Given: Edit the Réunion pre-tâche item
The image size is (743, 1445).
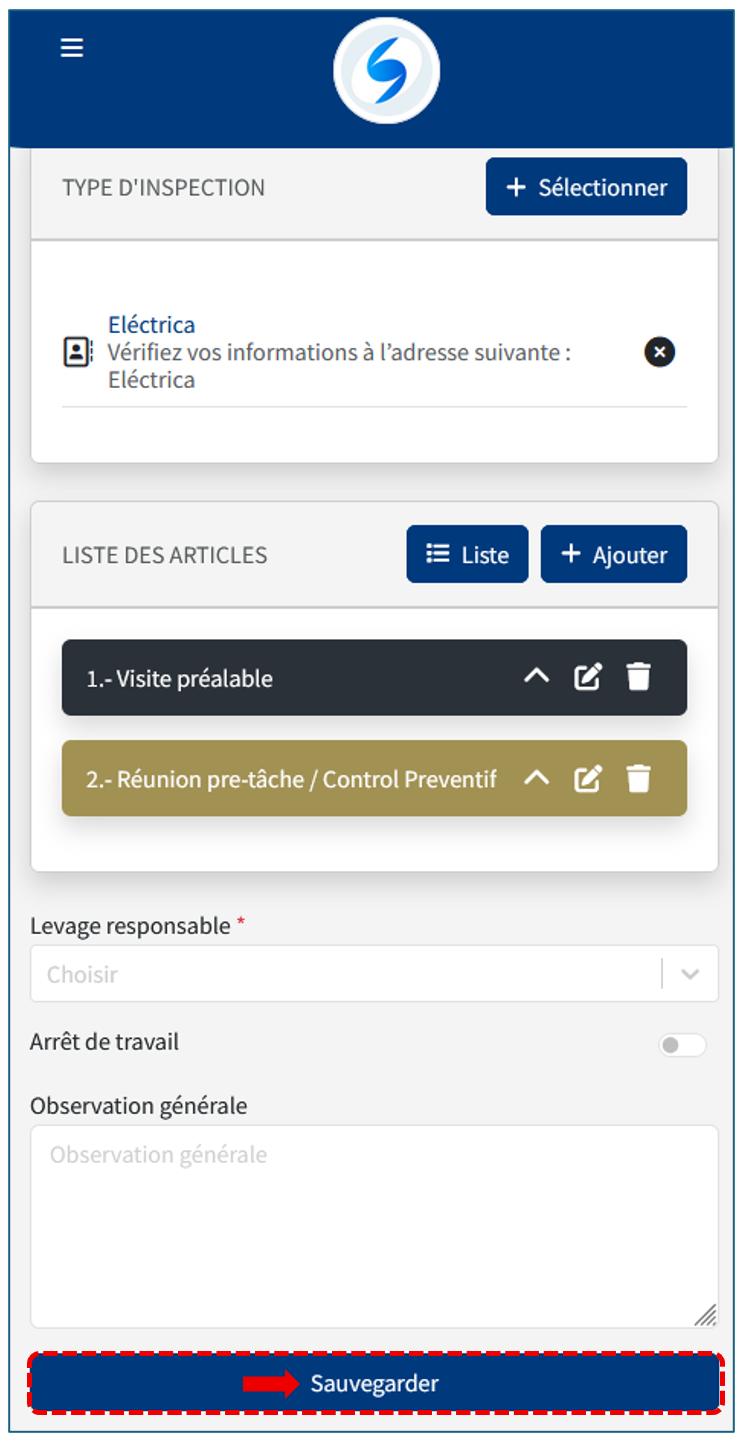Looking at the screenshot, I should click(588, 779).
